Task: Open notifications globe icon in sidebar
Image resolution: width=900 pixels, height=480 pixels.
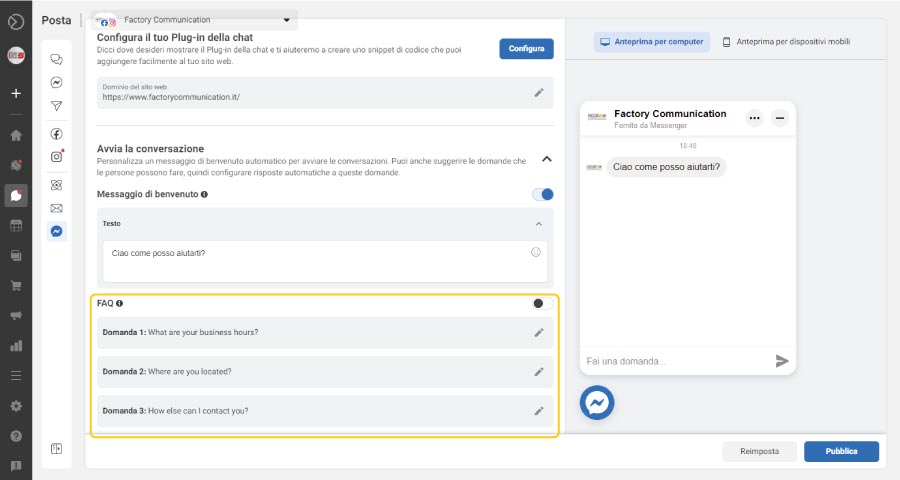Action: 16,165
